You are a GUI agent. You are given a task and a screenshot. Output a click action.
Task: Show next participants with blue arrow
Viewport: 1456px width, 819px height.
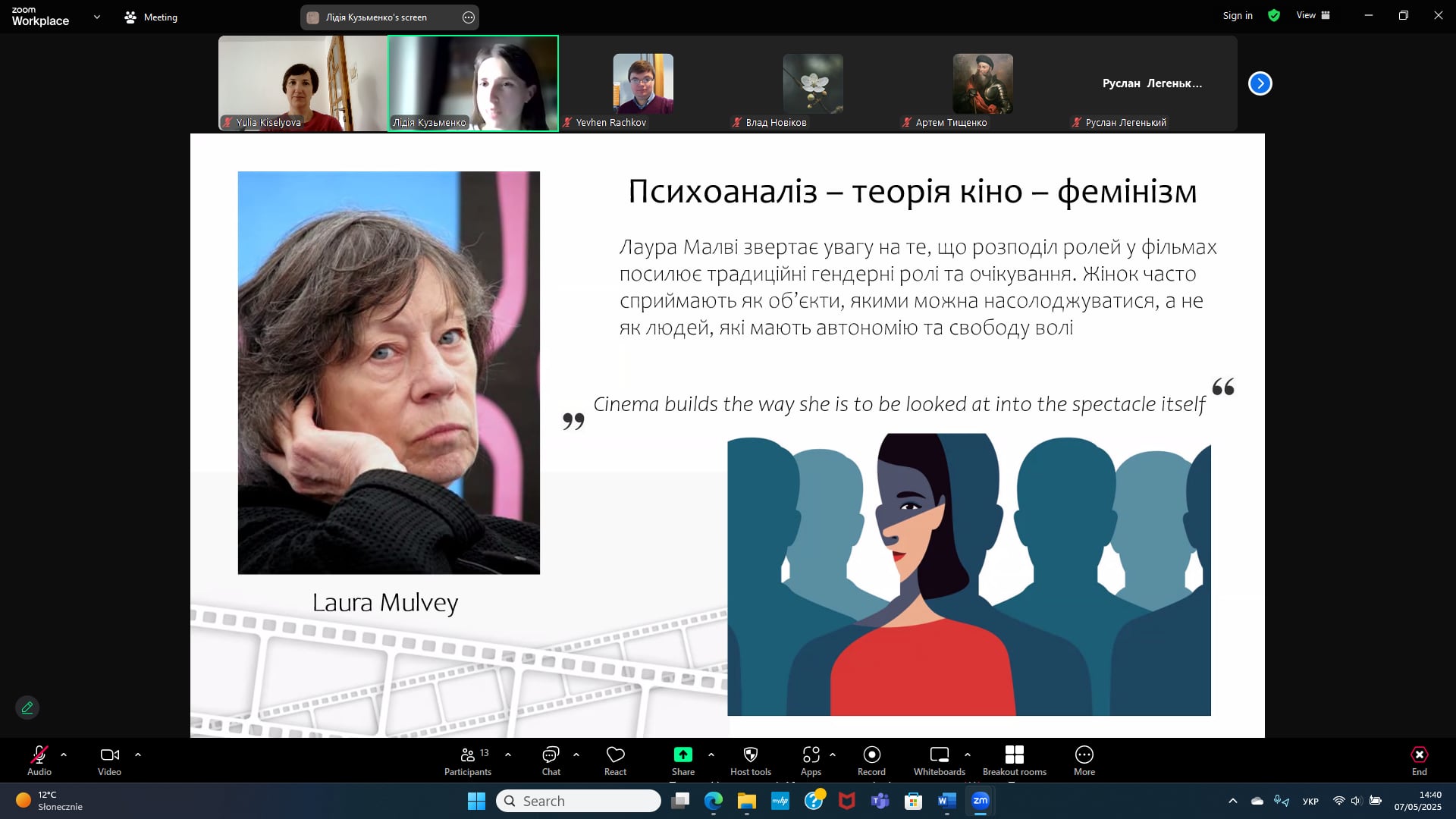pos(1260,83)
